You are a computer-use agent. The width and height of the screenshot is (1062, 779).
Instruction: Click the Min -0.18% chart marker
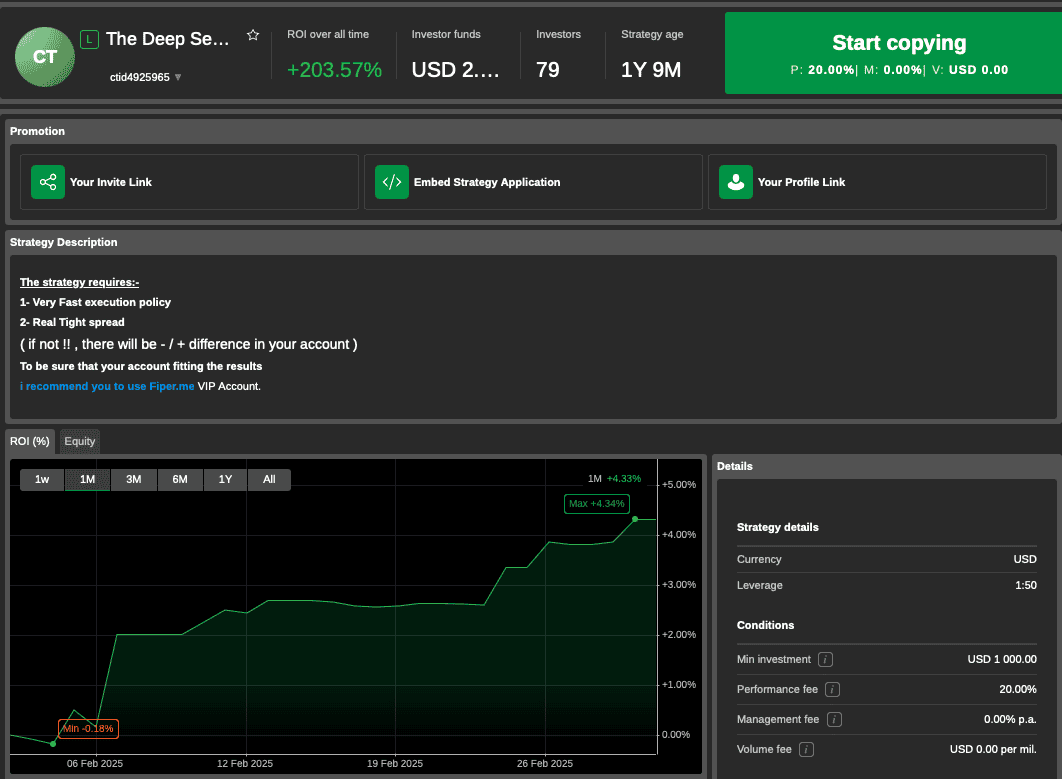[x=88, y=729]
